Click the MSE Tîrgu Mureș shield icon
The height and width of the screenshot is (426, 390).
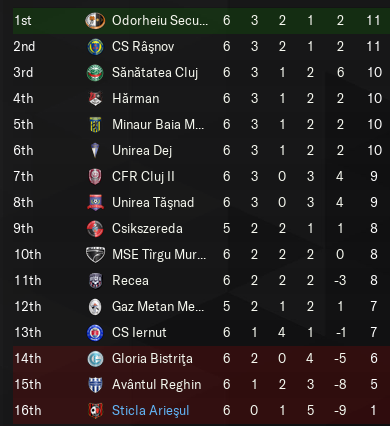95,255
